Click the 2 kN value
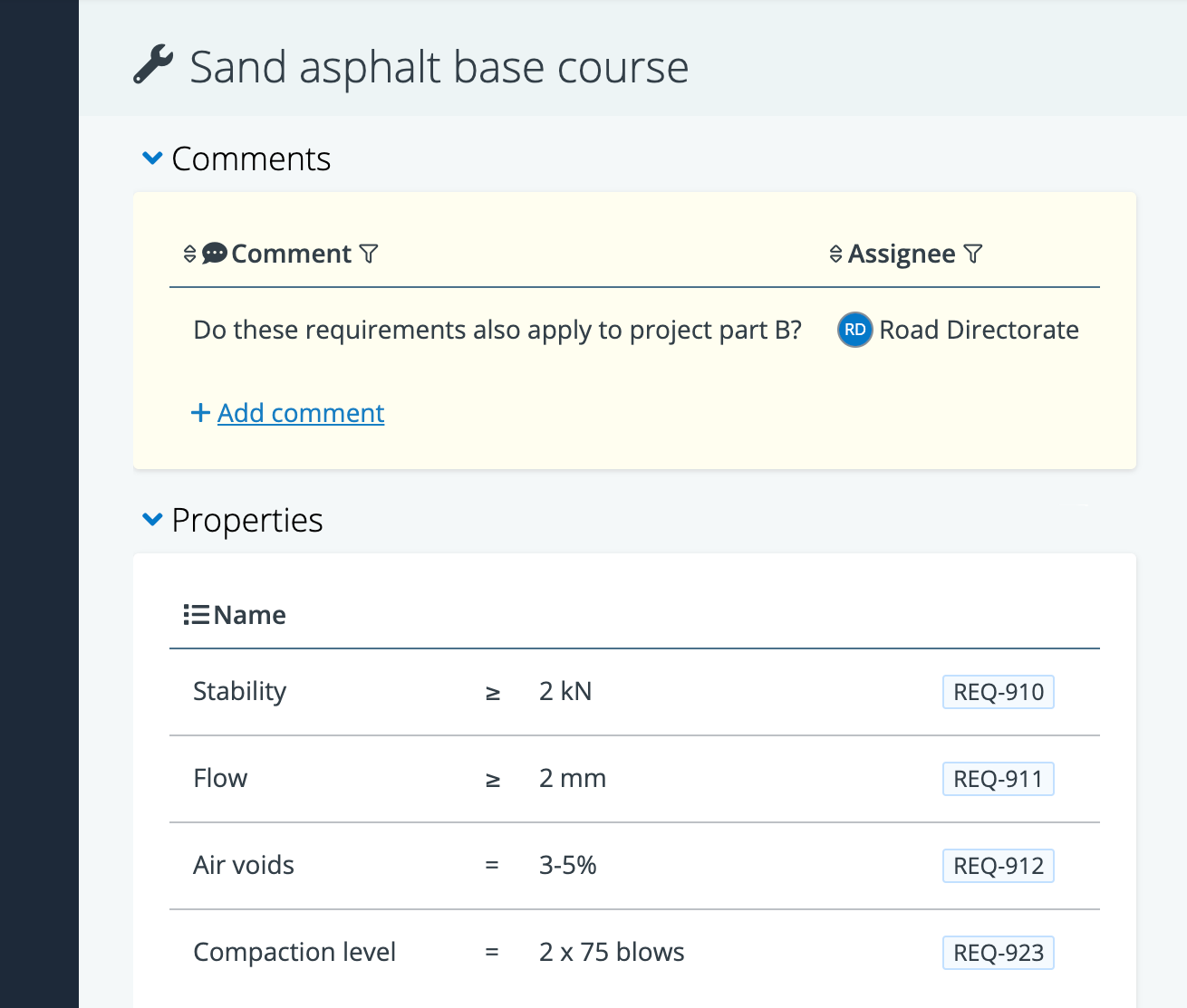 pos(565,692)
